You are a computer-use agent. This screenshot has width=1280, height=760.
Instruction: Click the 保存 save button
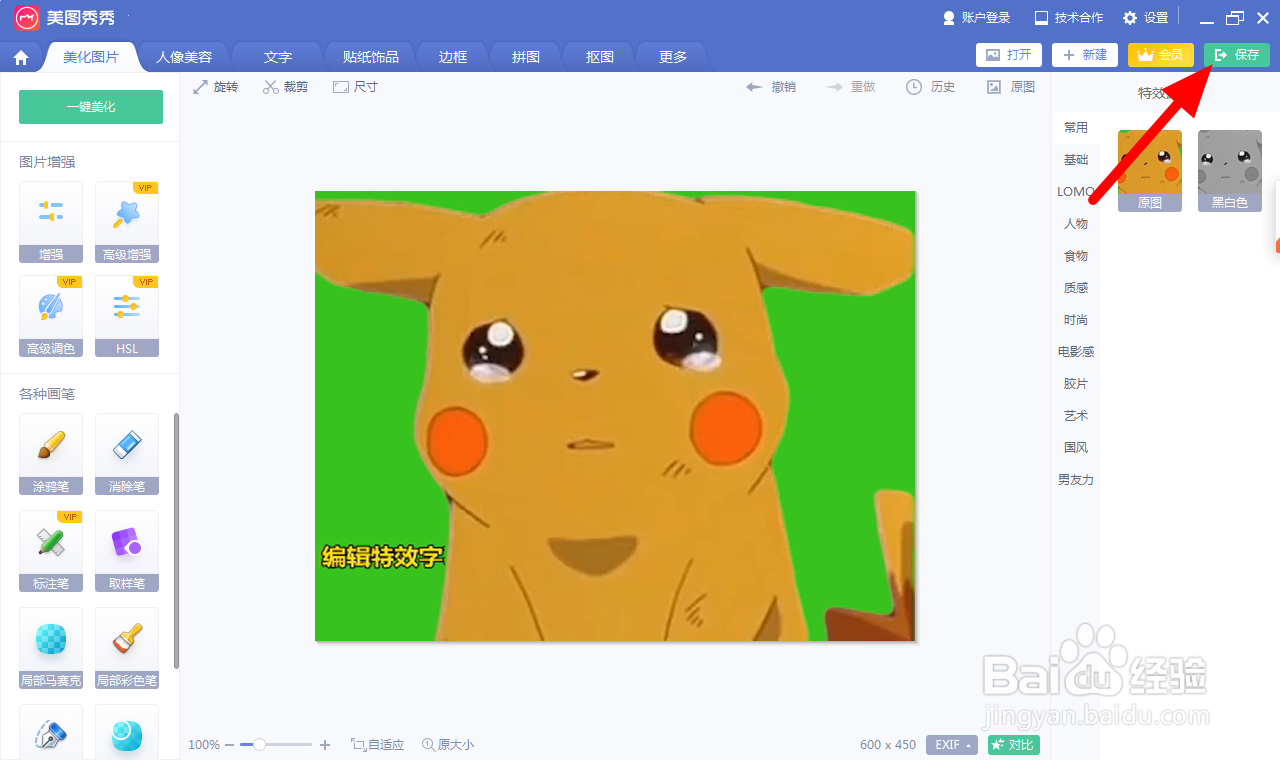(x=1237, y=55)
